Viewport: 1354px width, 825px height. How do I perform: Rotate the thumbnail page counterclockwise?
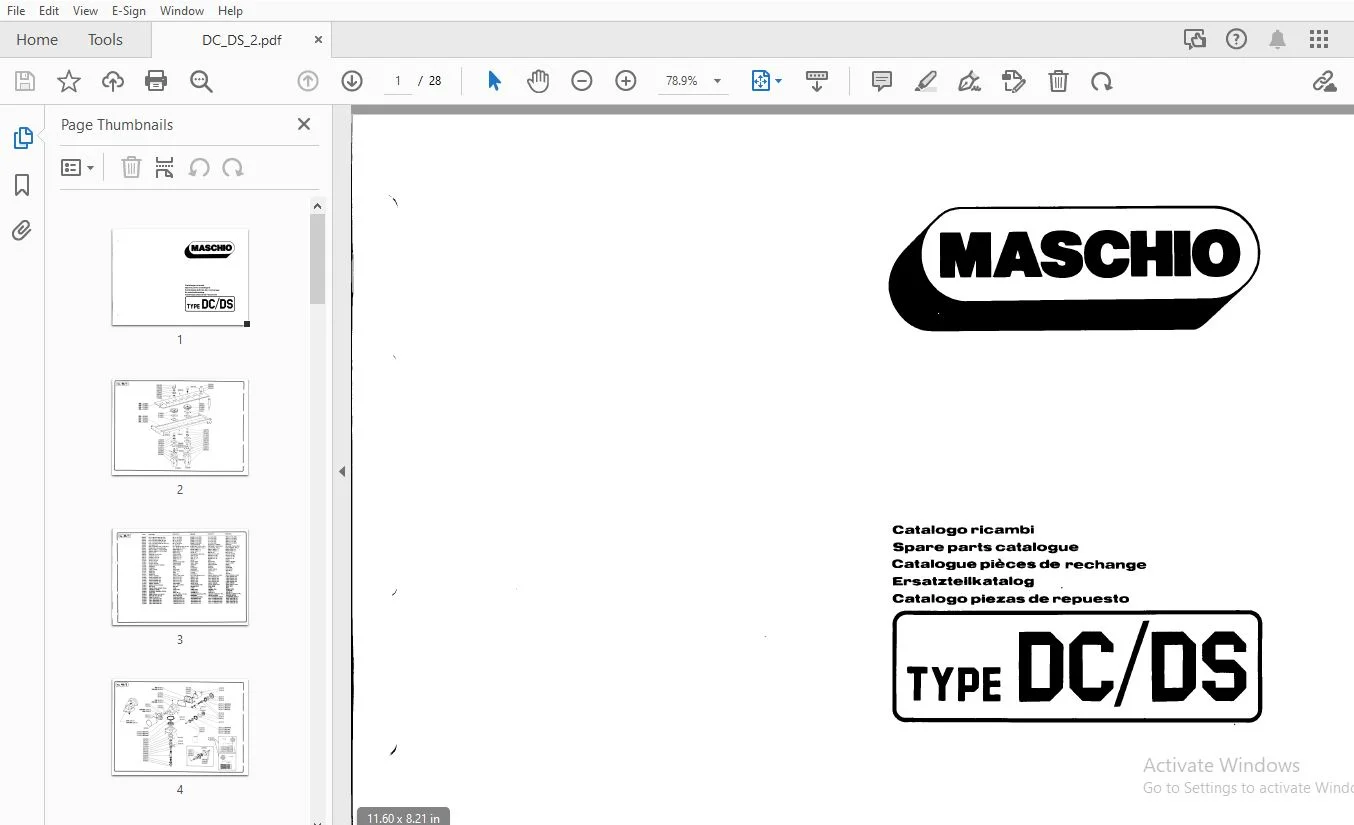199,168
